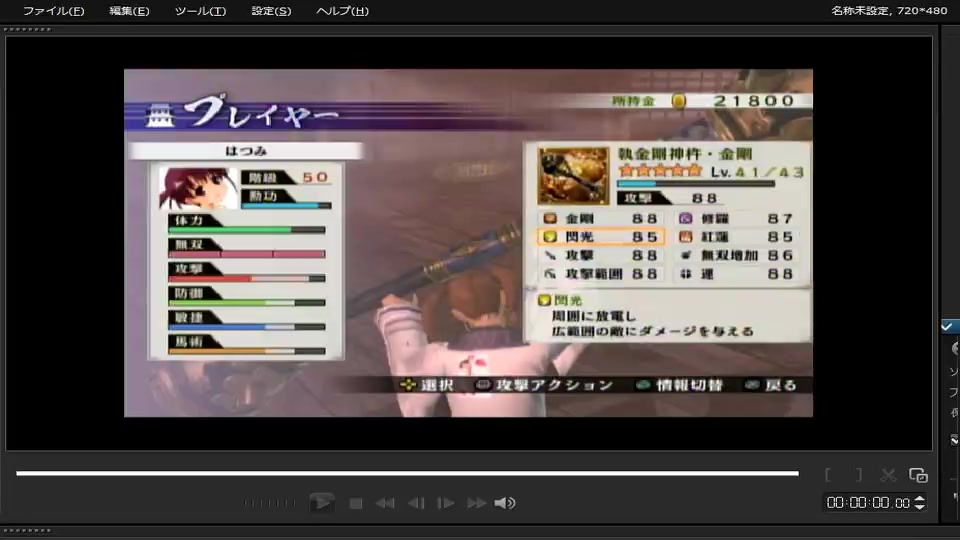The width and height of the screenshot is (960, 540).
Task: Set mark-in with the left bracket icon
Action: [828, 474]
